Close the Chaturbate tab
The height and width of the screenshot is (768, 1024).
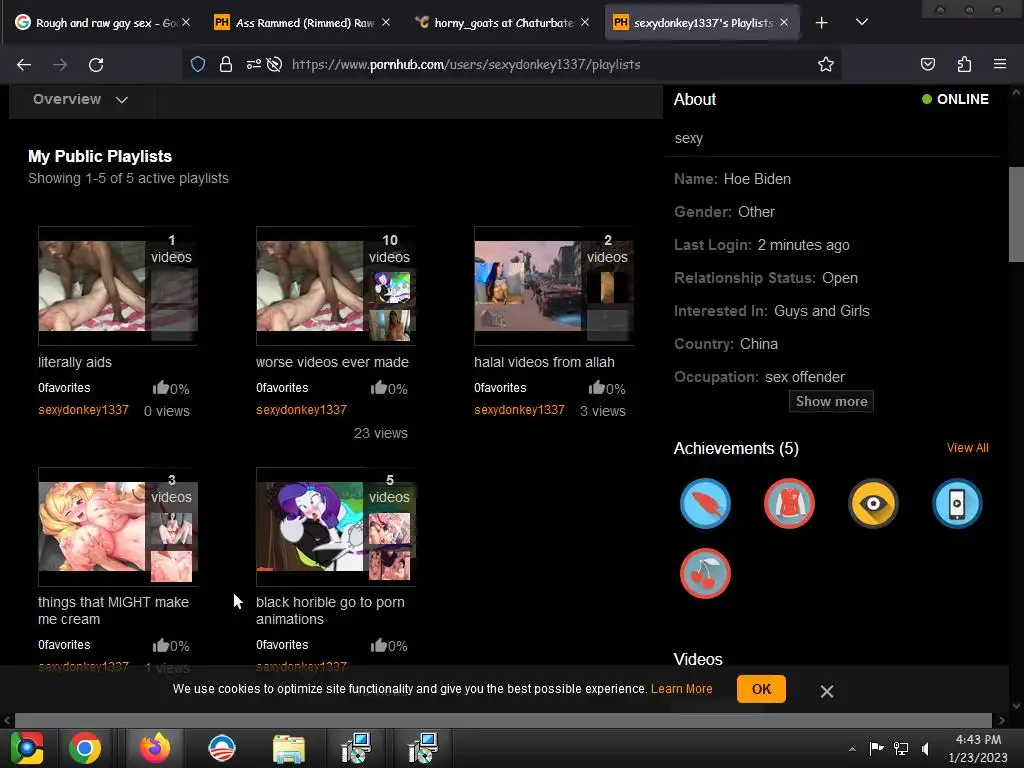(x=584, y=23)
